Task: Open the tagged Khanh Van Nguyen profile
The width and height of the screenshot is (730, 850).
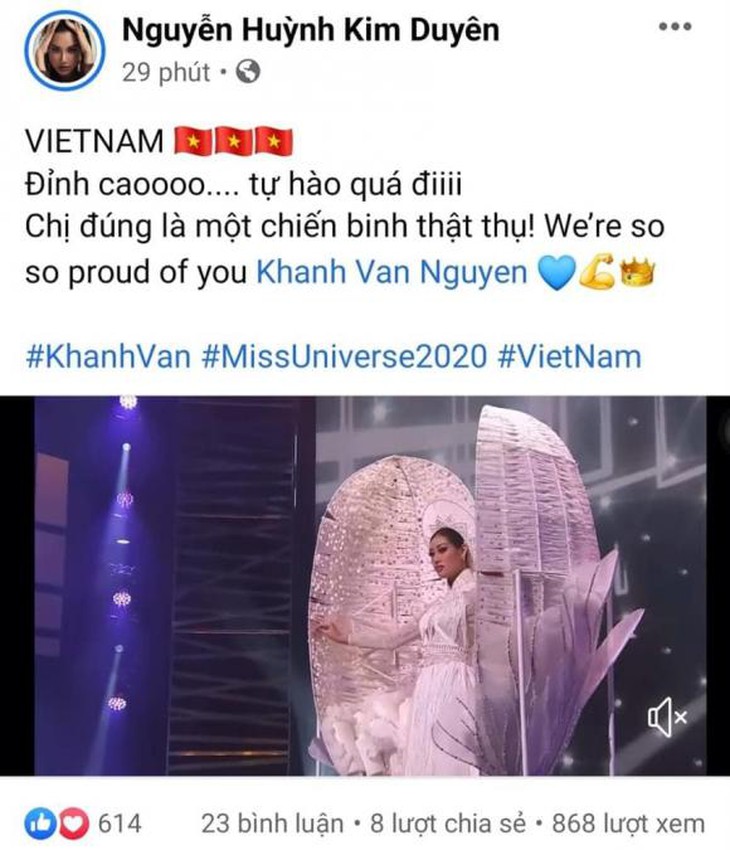Action: [x=391, y=271]
